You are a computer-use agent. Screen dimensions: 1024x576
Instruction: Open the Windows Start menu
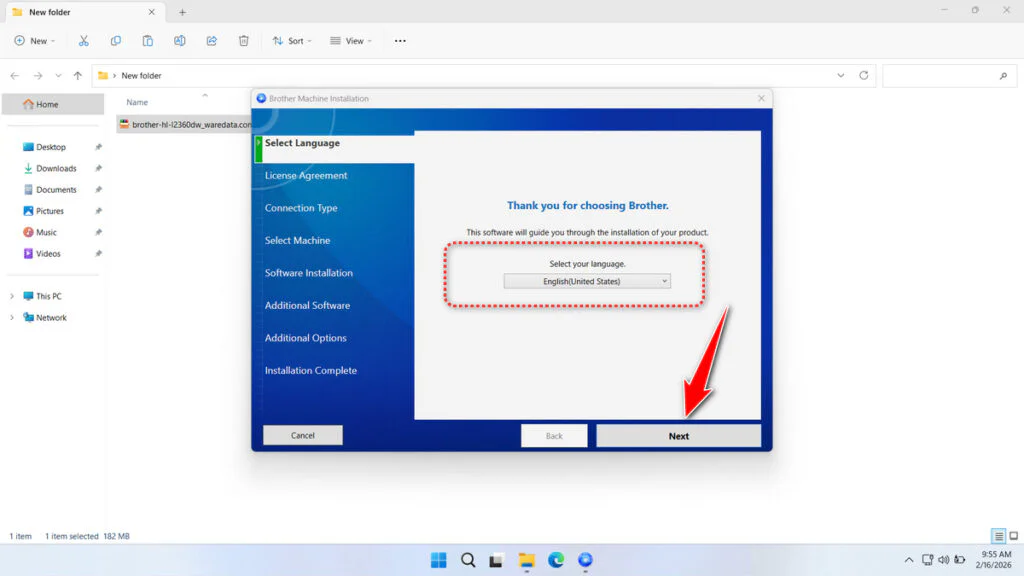click(x=439, y=560)
